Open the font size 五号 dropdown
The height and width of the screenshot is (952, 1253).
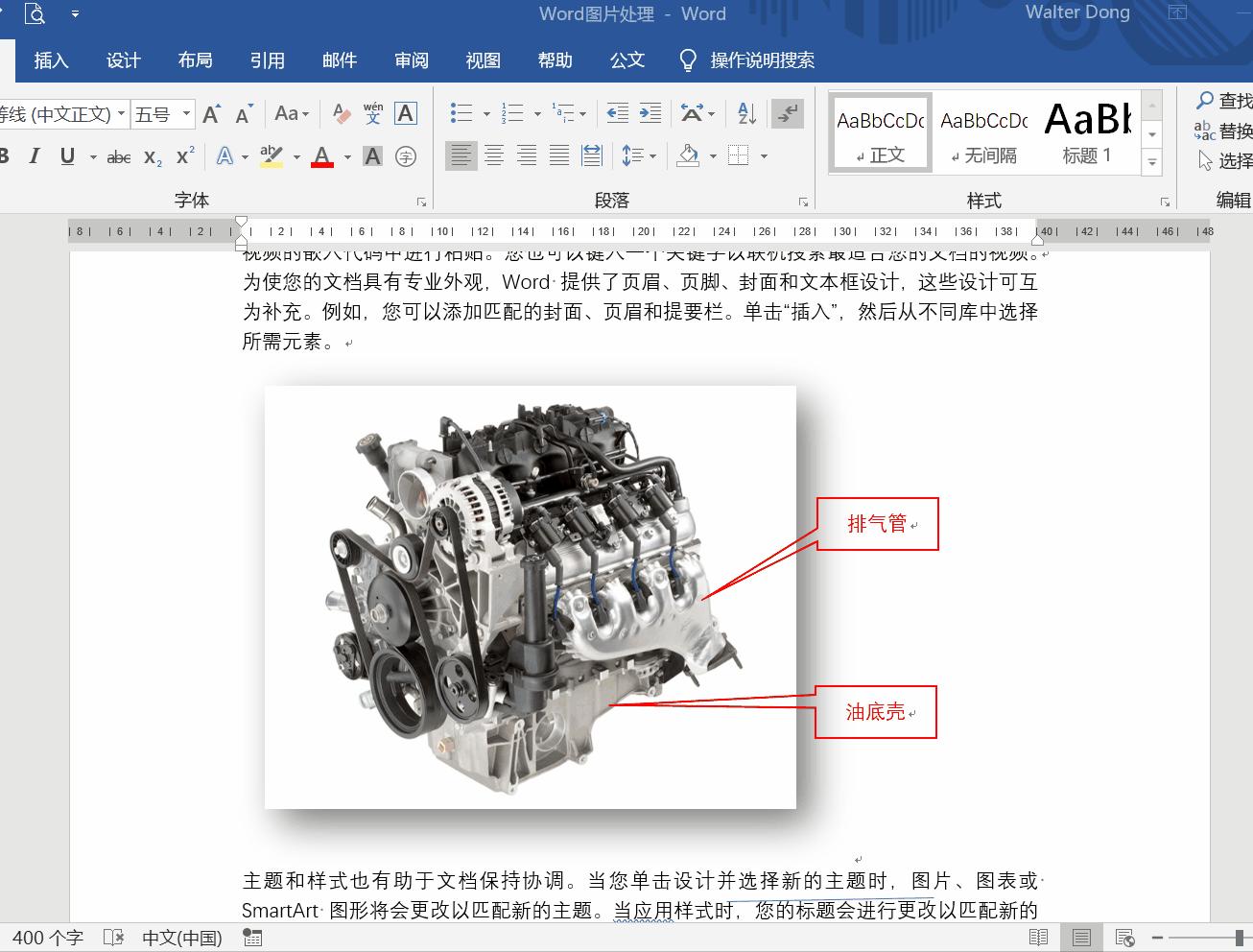click(x=187, y=114)
